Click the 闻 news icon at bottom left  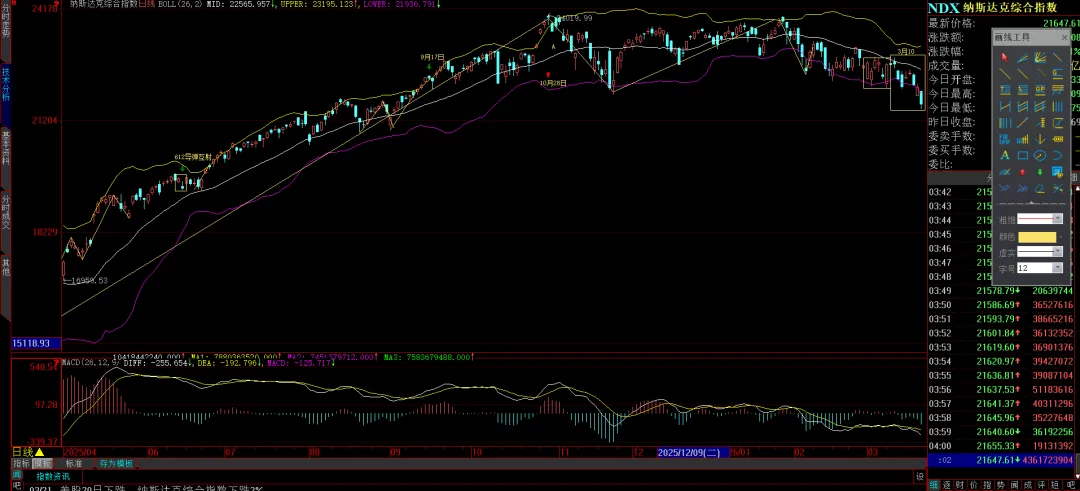coord(17,476)
